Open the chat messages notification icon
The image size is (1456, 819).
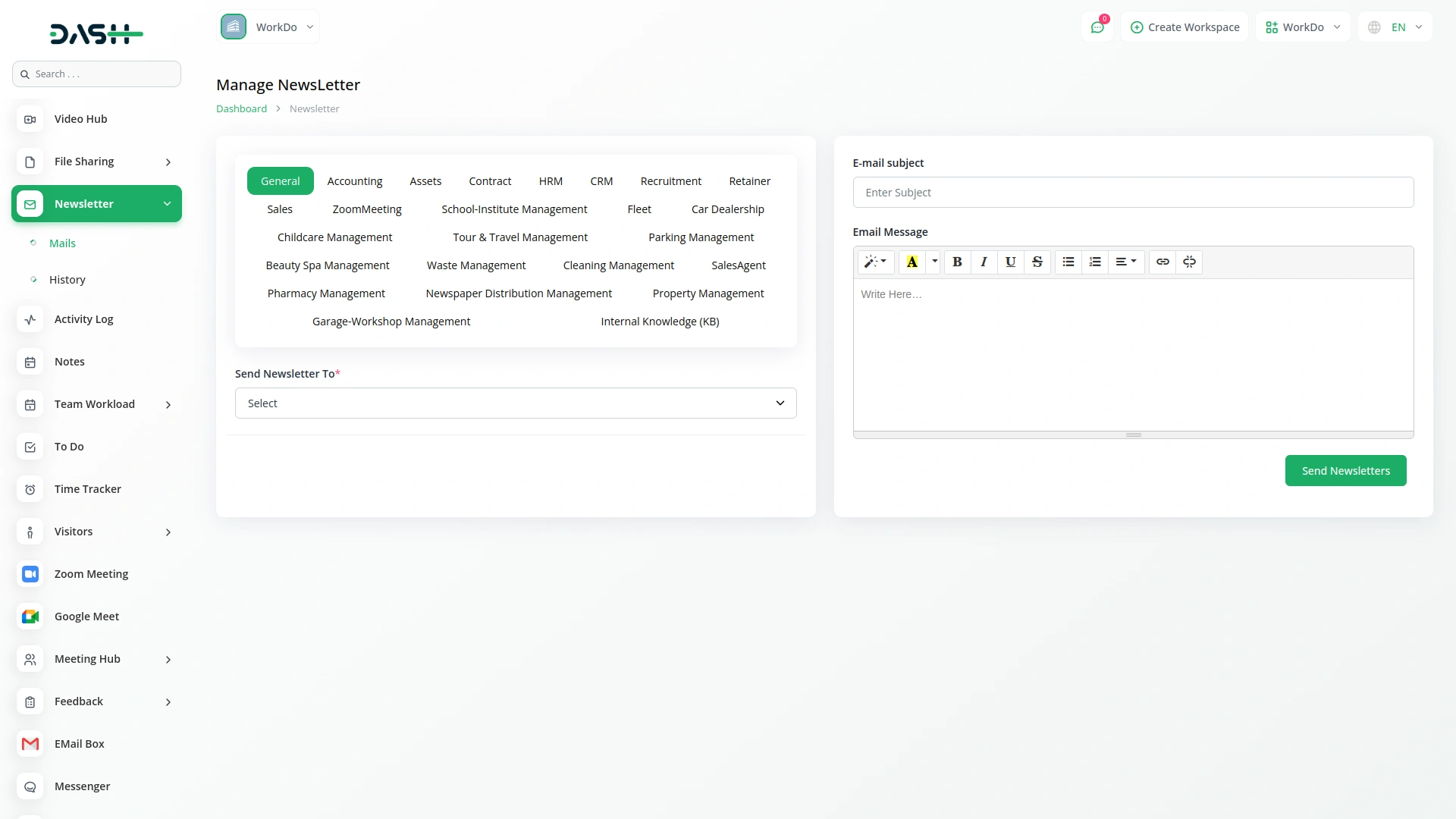(1097, 27)
